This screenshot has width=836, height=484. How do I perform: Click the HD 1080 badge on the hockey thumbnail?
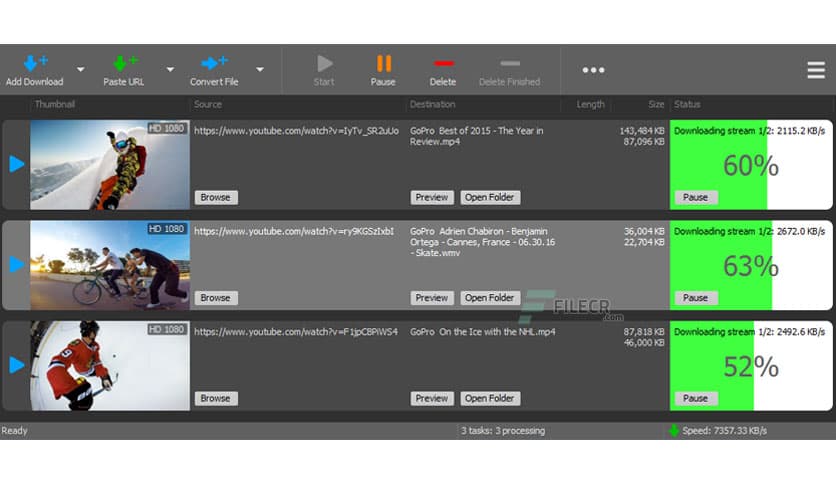(166, 329)
